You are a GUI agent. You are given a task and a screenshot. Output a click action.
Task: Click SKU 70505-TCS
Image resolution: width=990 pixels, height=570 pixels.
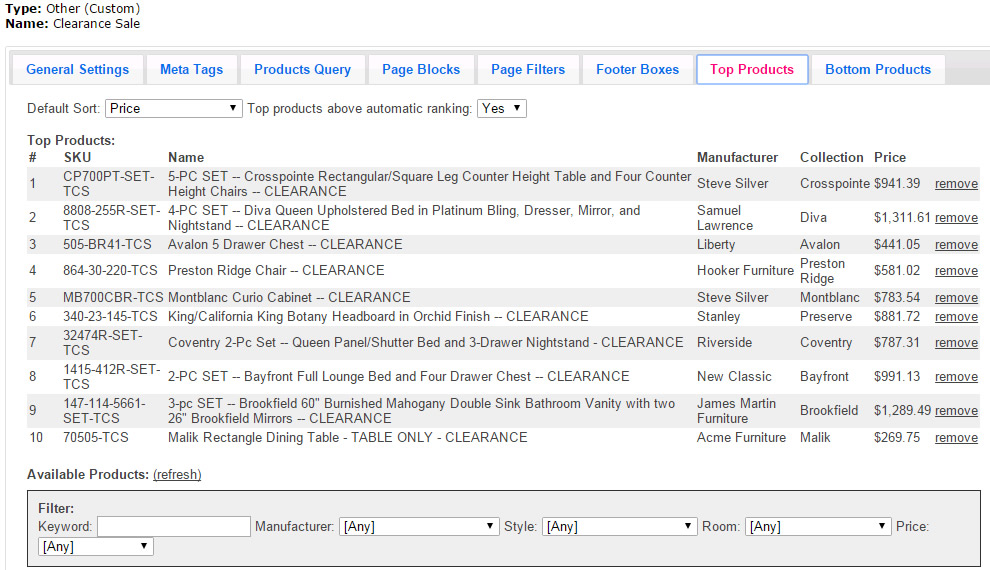[95, 438]
